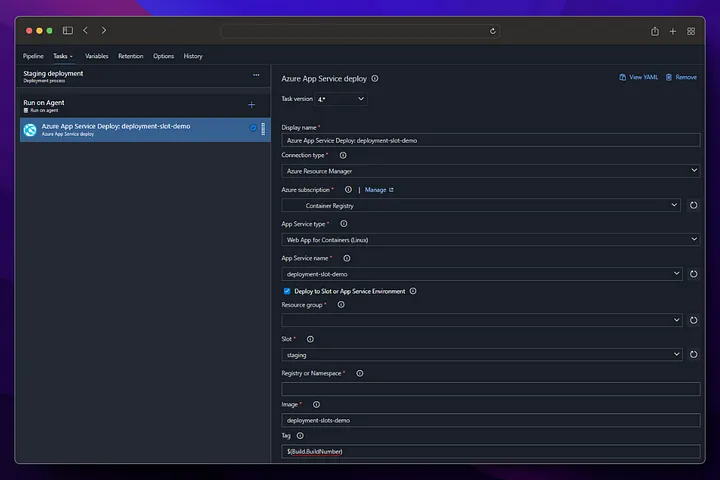Refresh the Azure subscription list

[x=693, y=205]
